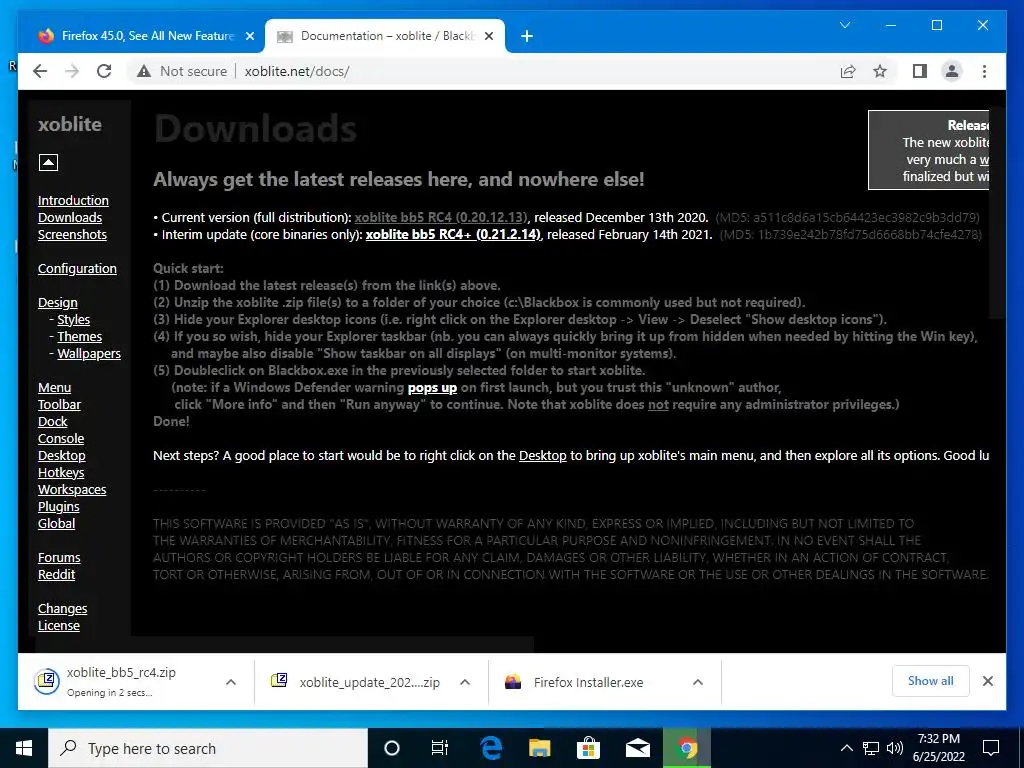Open the Themes sub-section
This screenshot has height=768, width=1024.
[80, 336]
